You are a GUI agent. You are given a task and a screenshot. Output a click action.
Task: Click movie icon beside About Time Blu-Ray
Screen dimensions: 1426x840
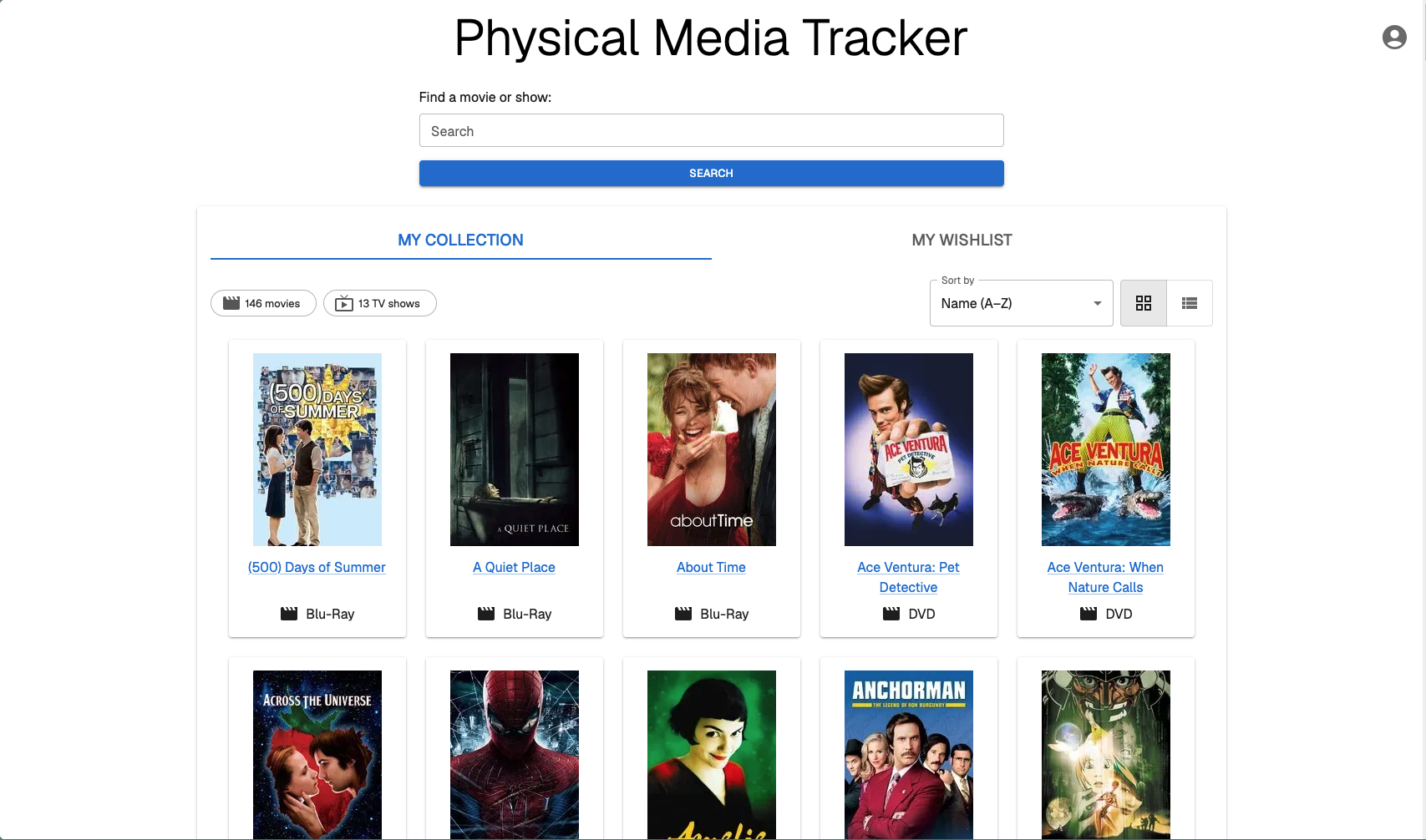(683, 614)
